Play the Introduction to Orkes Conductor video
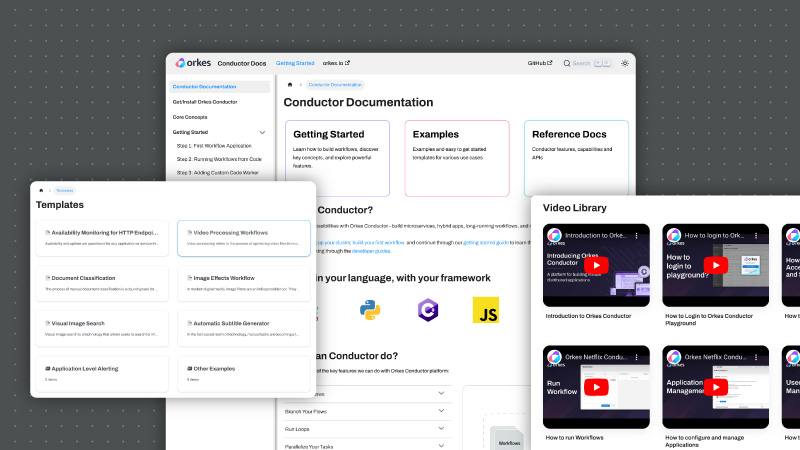The image size is (800, 450). (596, 265)
